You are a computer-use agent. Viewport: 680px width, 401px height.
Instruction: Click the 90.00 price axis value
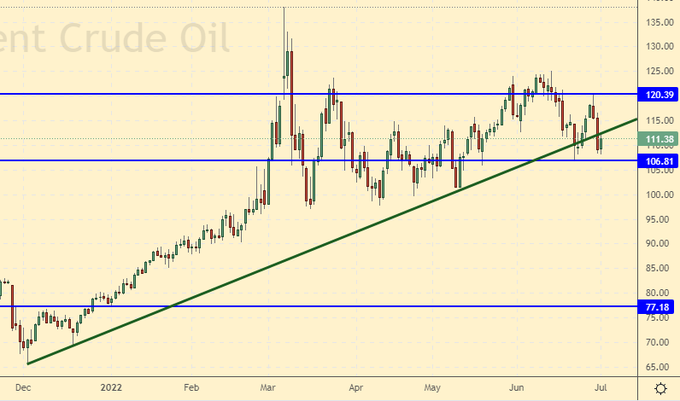657,244
